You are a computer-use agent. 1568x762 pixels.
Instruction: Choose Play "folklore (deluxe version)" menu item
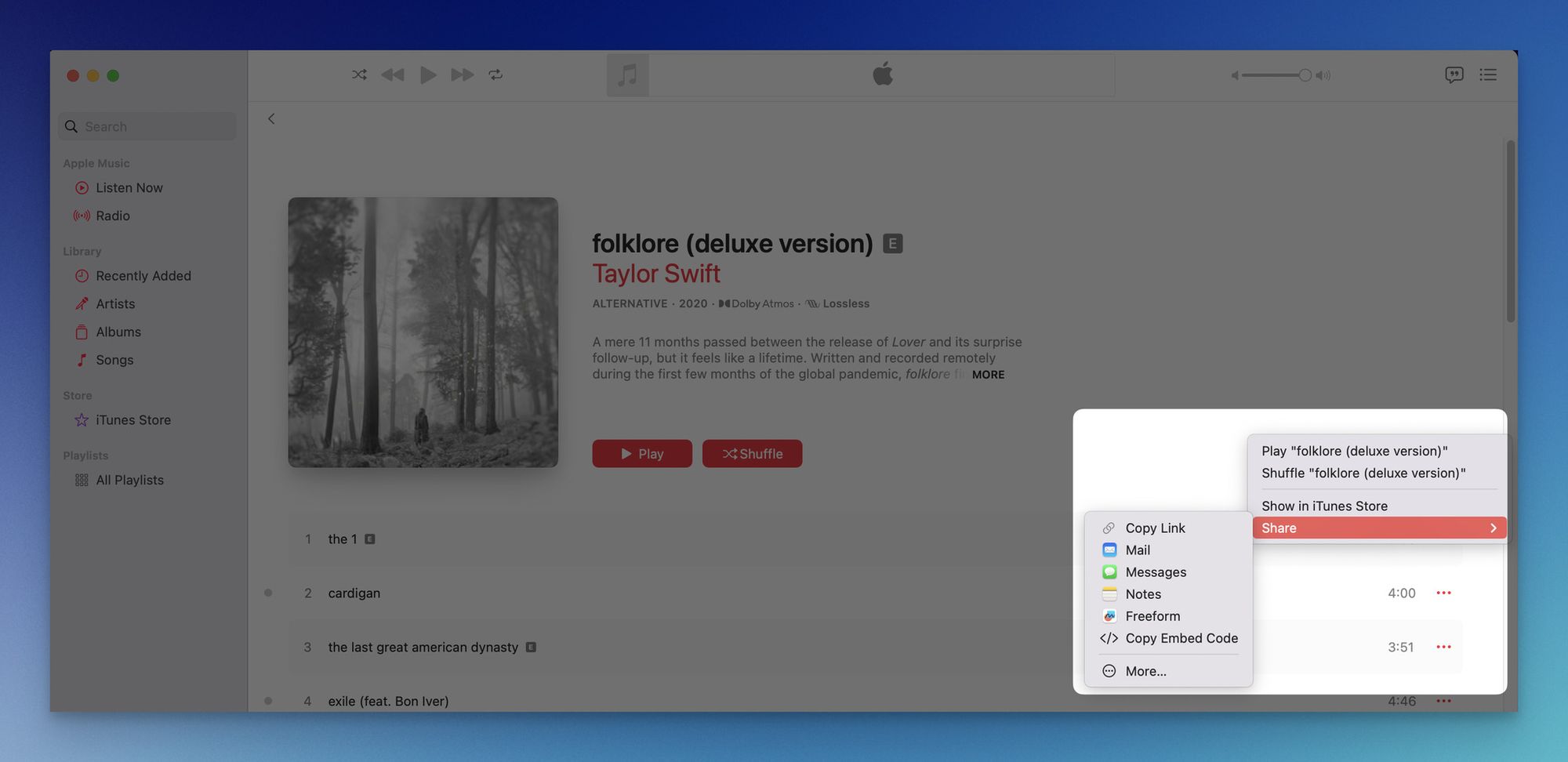click(1354, 451)
